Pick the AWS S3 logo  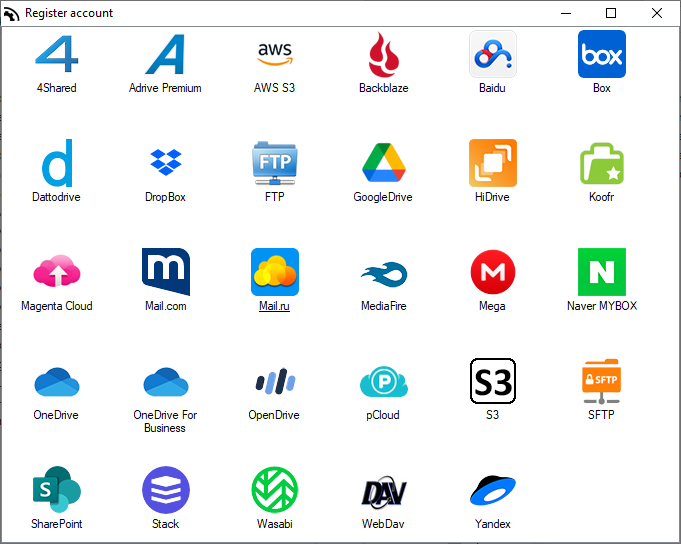click(275, 54)
